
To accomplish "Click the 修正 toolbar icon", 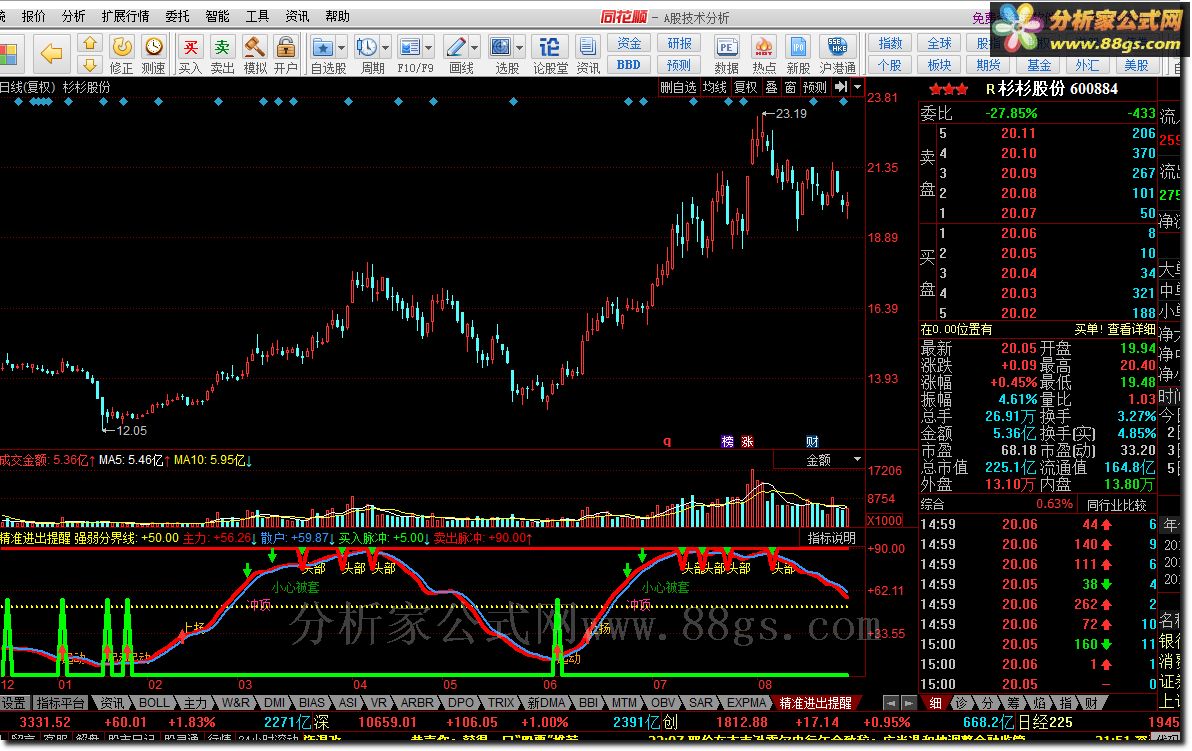I will 122,48.
